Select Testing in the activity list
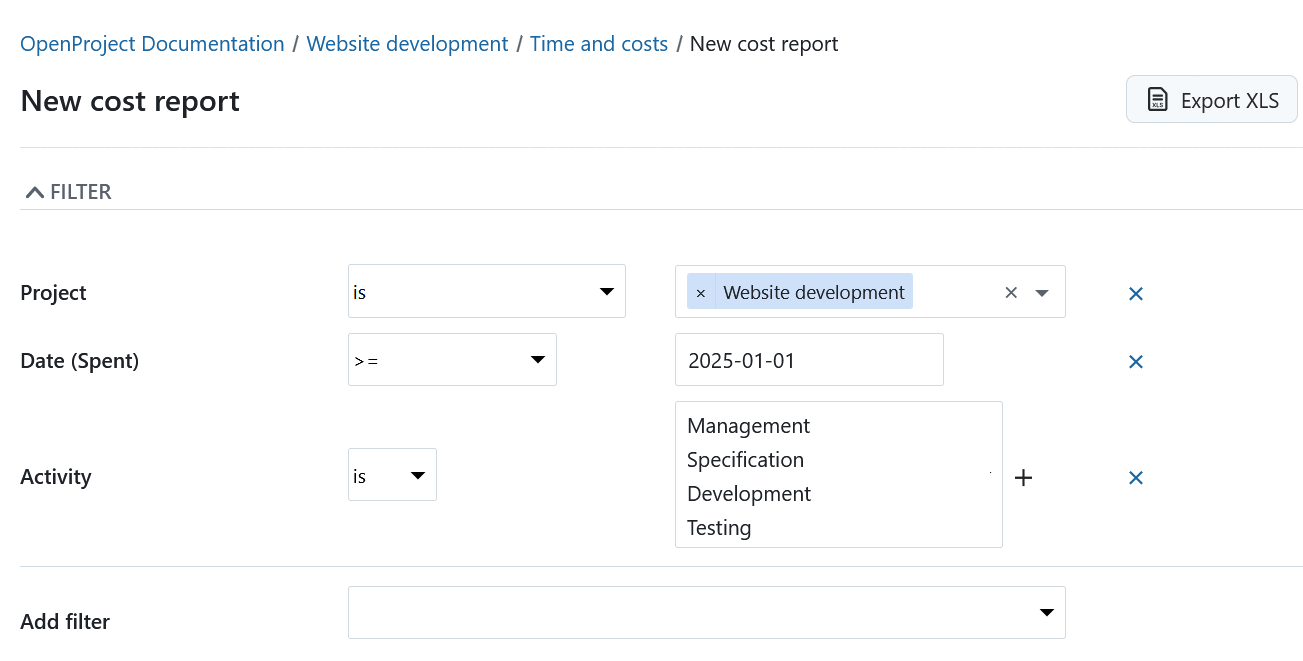 click(718, 527)
